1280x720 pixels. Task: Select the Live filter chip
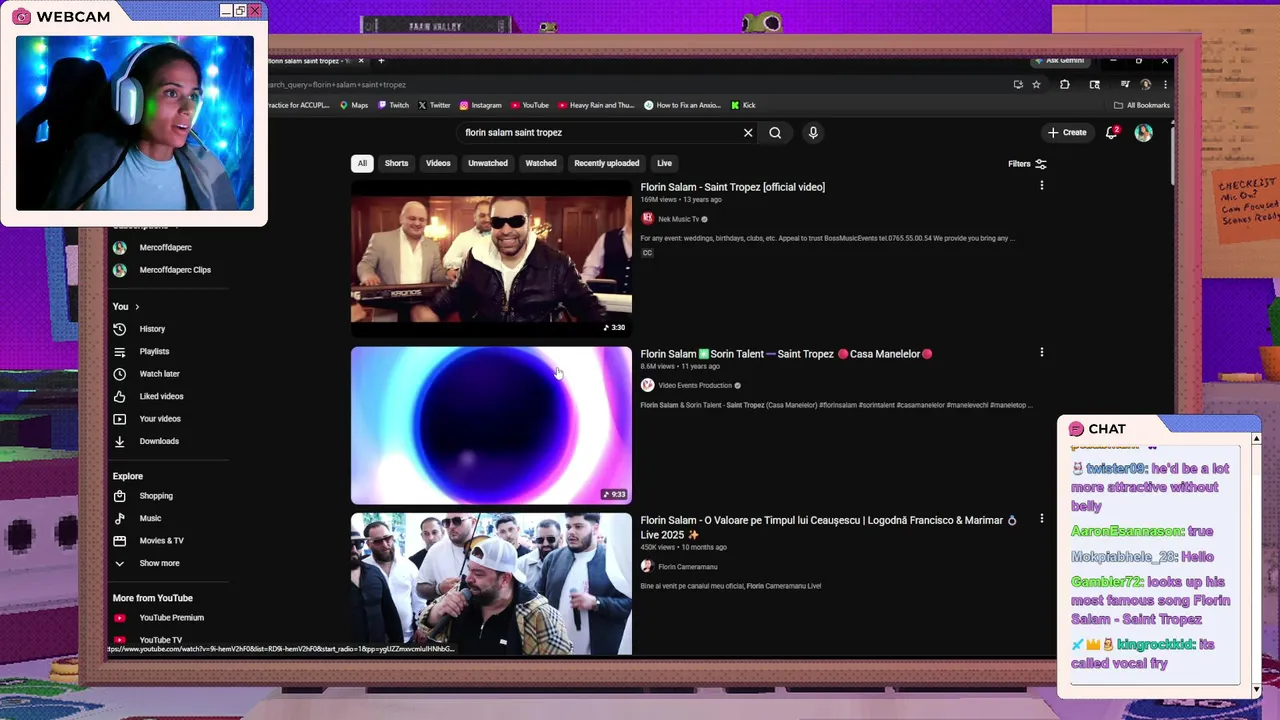click(x=664, y=163)
